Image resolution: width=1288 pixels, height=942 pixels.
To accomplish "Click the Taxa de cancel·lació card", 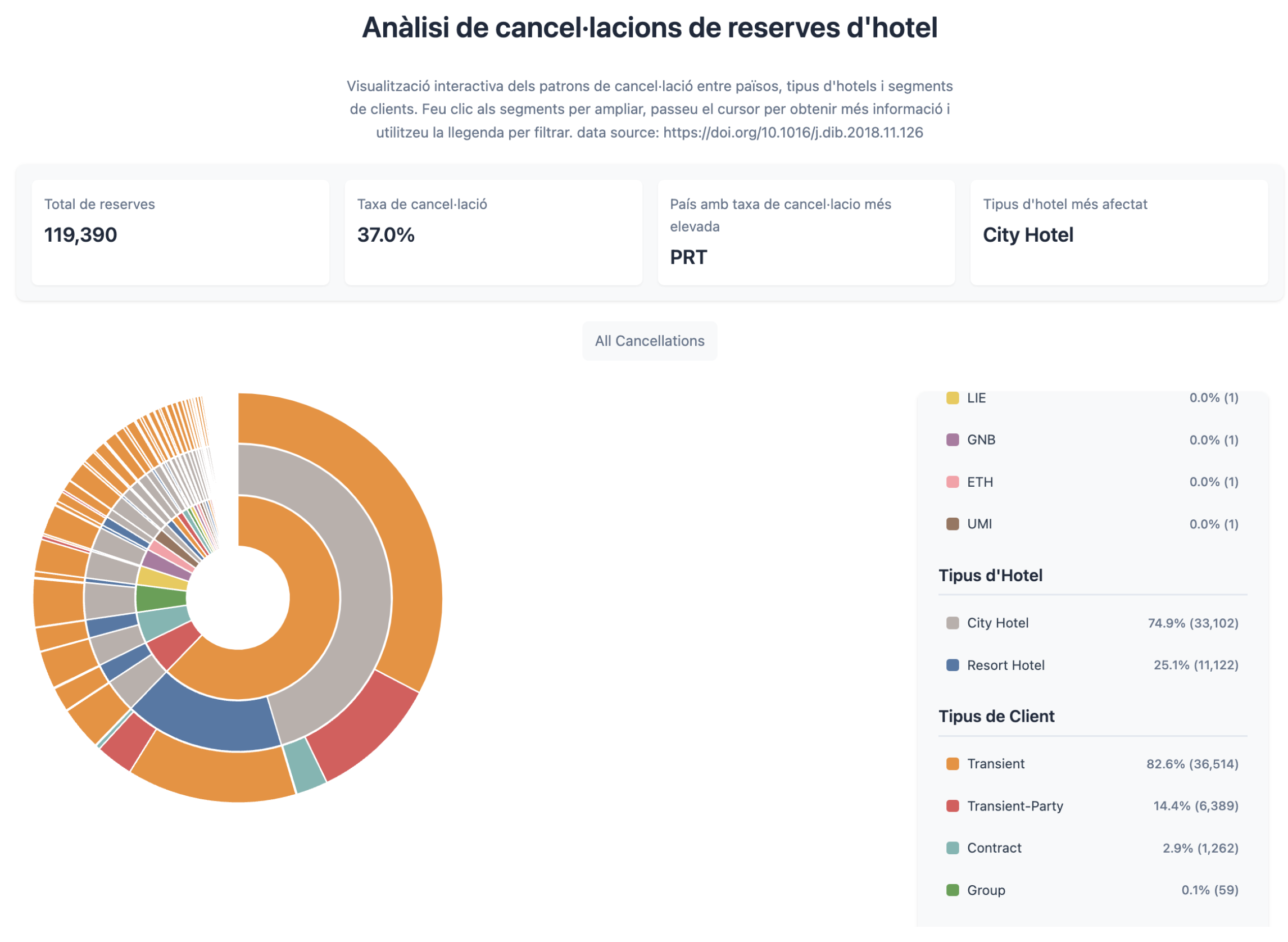I will (x=493, y=233).
